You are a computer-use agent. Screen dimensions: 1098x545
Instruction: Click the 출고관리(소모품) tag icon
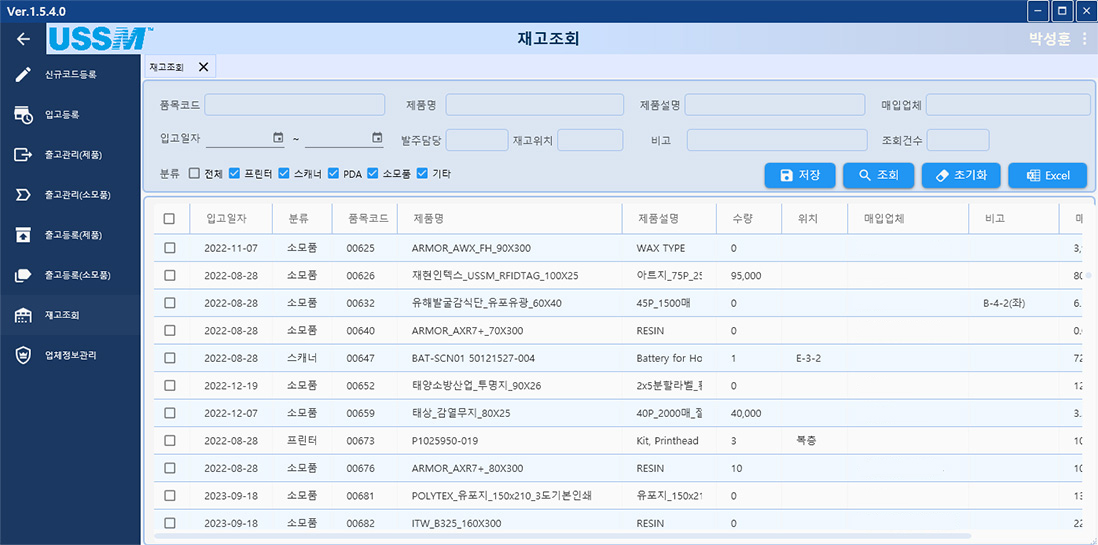[23, 194]
